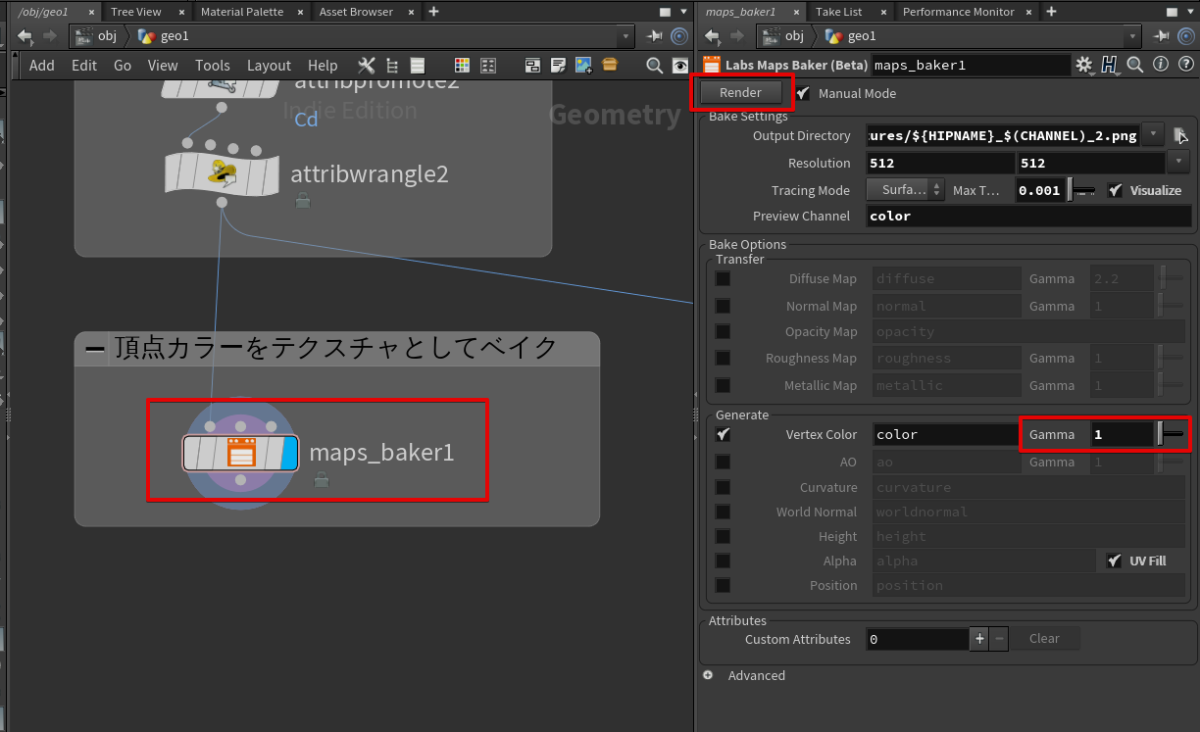The height and width of the screenshot is (732, 1200).
Task: Open the Tools menu
Action: click(x=212, y=65)
